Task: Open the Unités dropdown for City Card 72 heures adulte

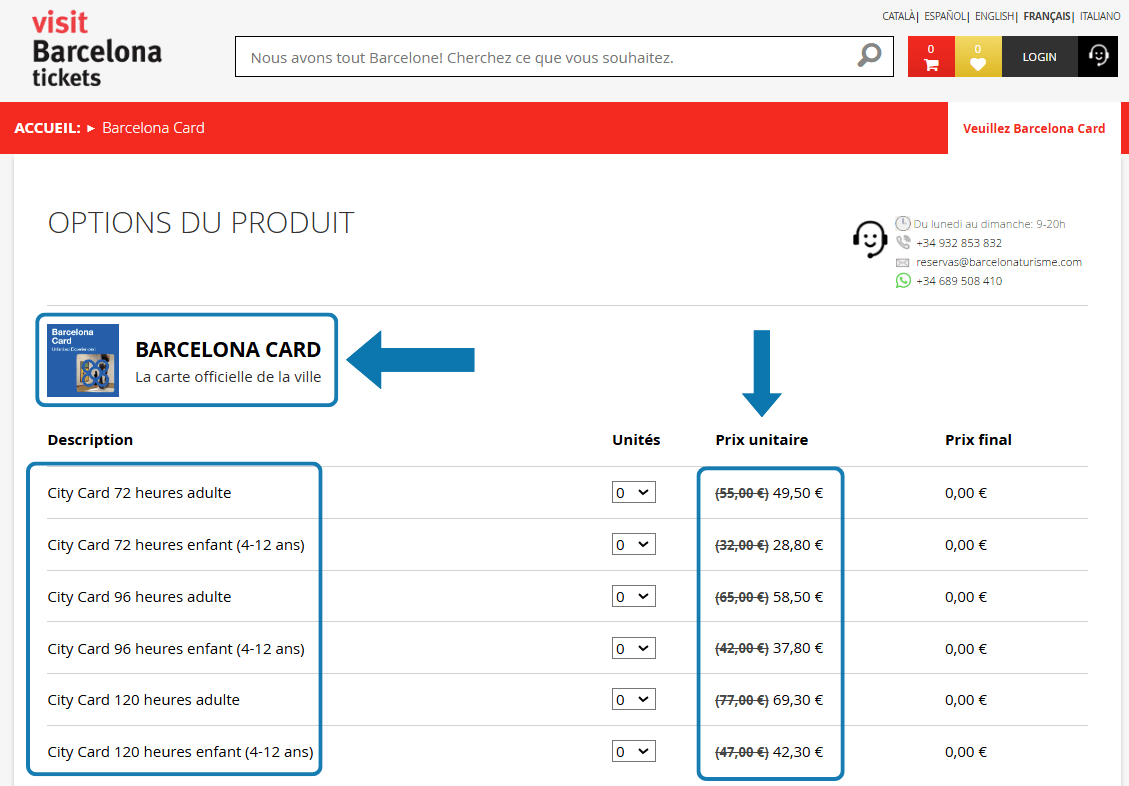Action: point(633,492)
